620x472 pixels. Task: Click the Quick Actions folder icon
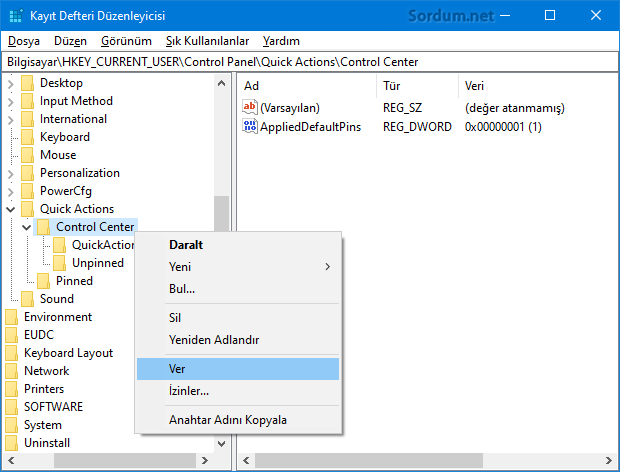[x=28, y=209]
